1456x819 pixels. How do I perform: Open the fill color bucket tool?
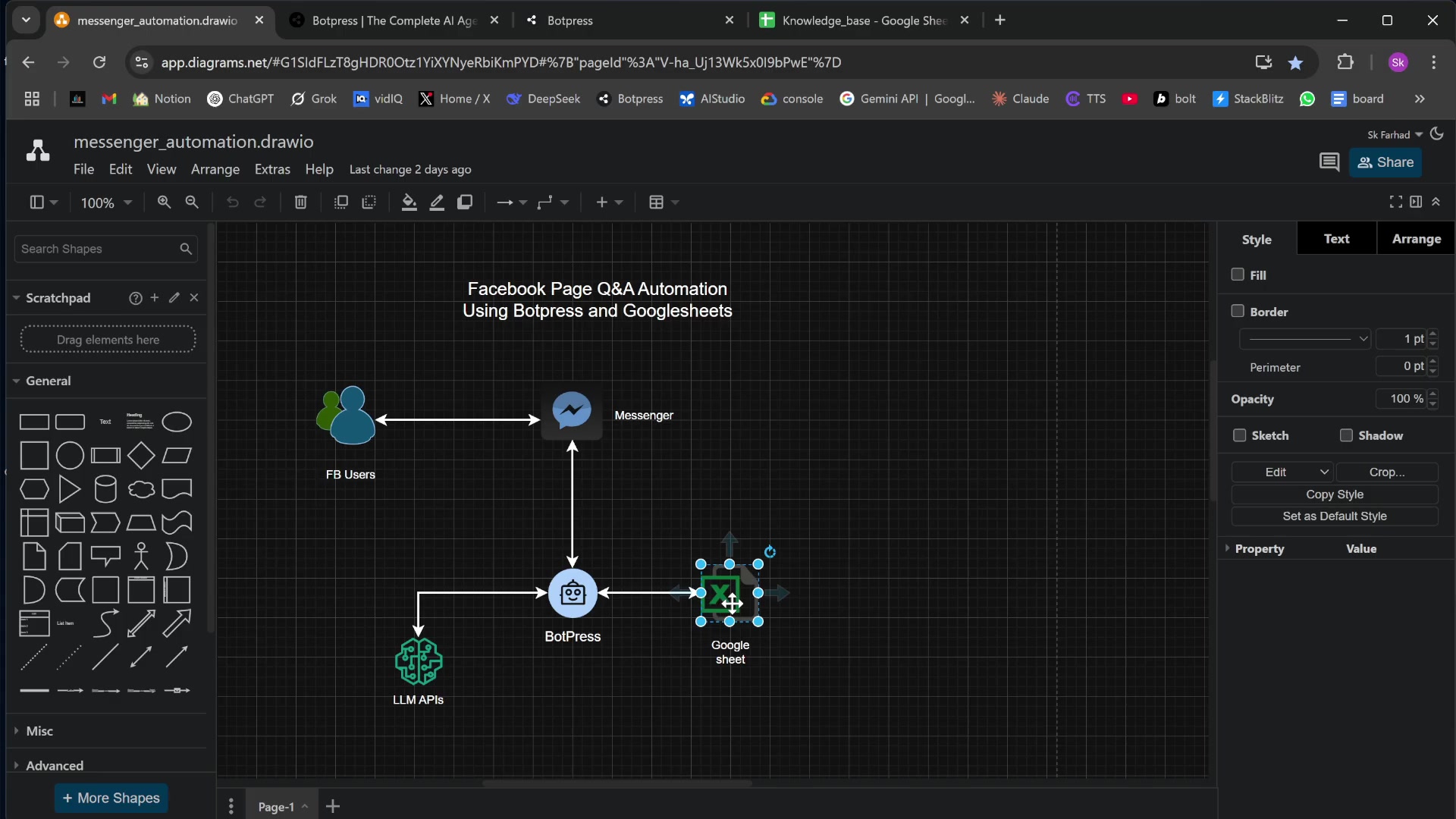tap(409, 202)
